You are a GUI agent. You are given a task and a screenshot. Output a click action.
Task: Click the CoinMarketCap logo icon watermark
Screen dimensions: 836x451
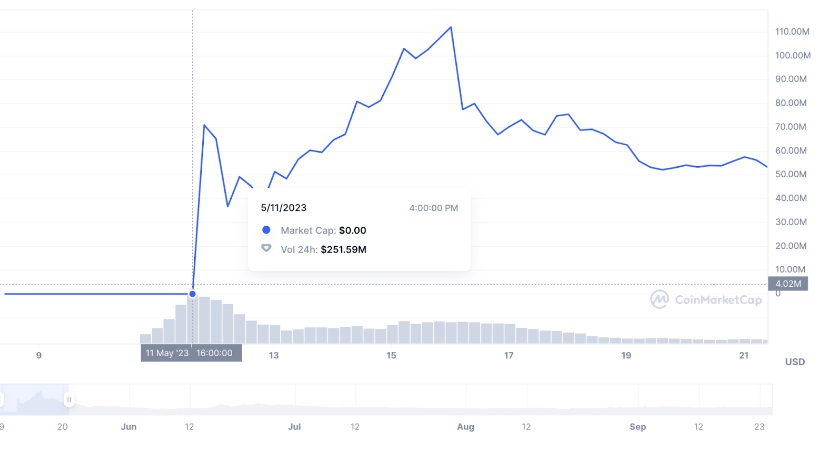(x=660, y=299)
